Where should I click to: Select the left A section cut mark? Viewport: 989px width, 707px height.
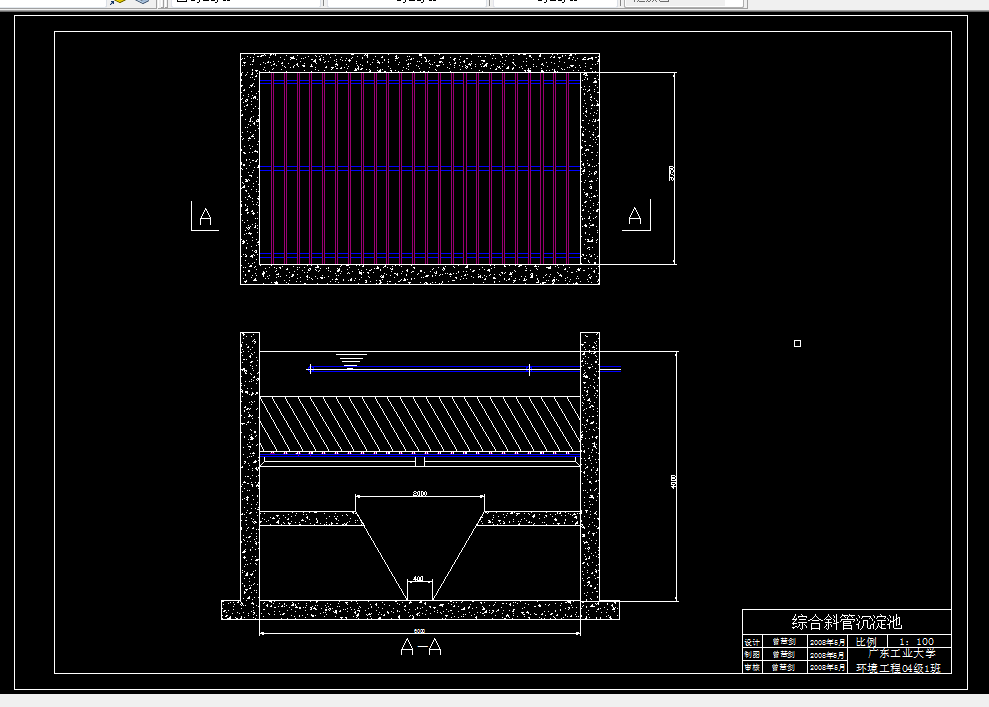[205, 216]
